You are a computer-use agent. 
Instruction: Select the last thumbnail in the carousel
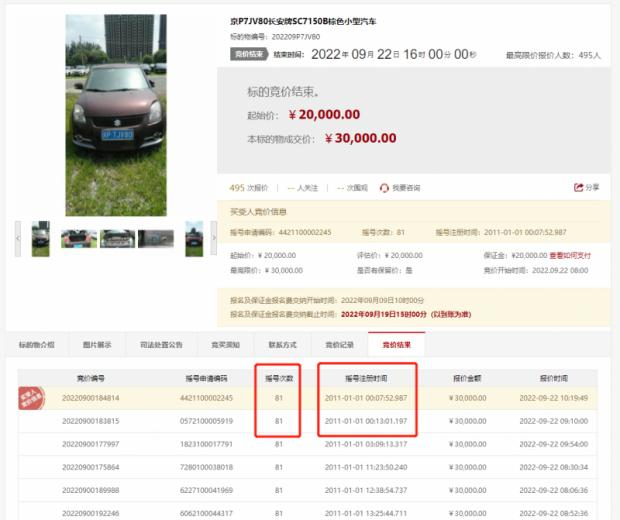194,239
